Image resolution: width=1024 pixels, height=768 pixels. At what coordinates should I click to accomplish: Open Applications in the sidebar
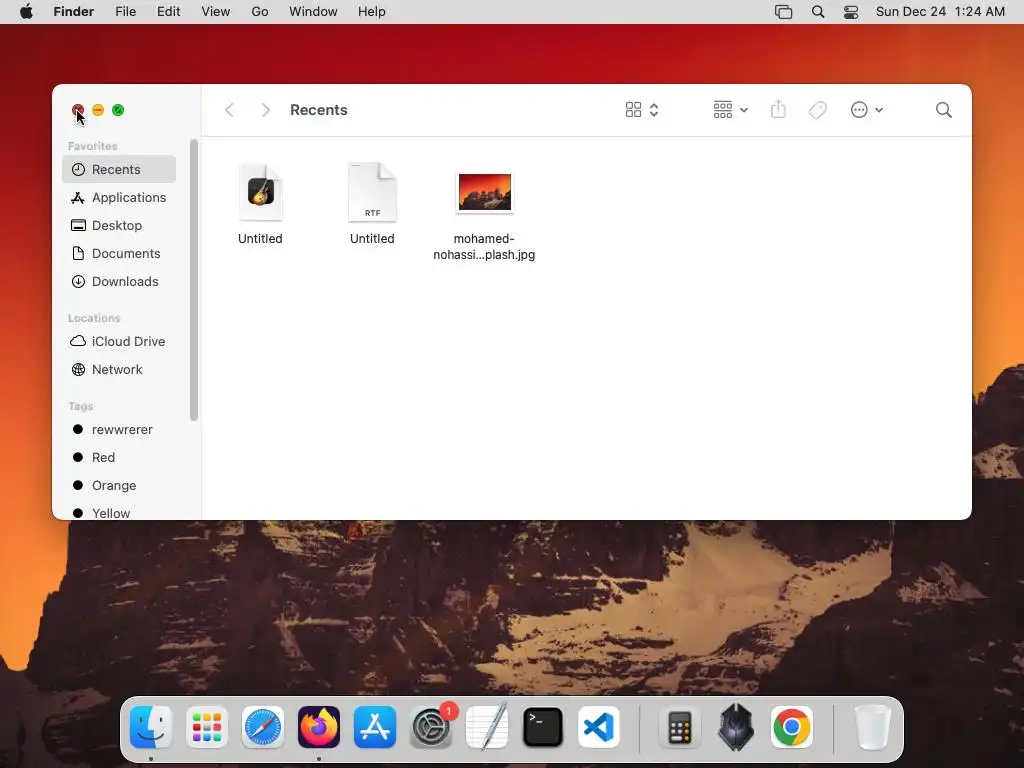[x=119, y=197]
